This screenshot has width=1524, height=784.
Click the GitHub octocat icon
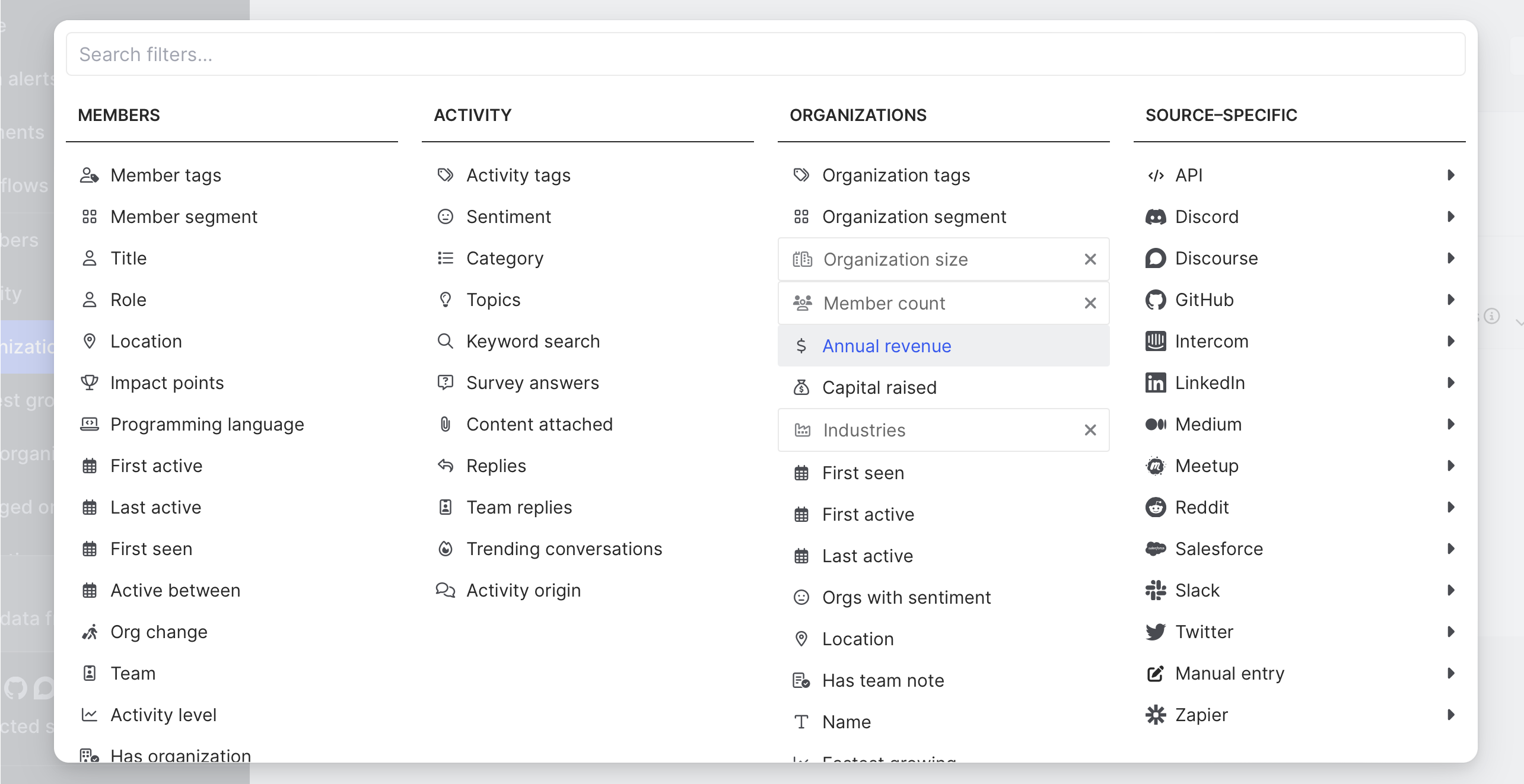(x=1155, y=300)
